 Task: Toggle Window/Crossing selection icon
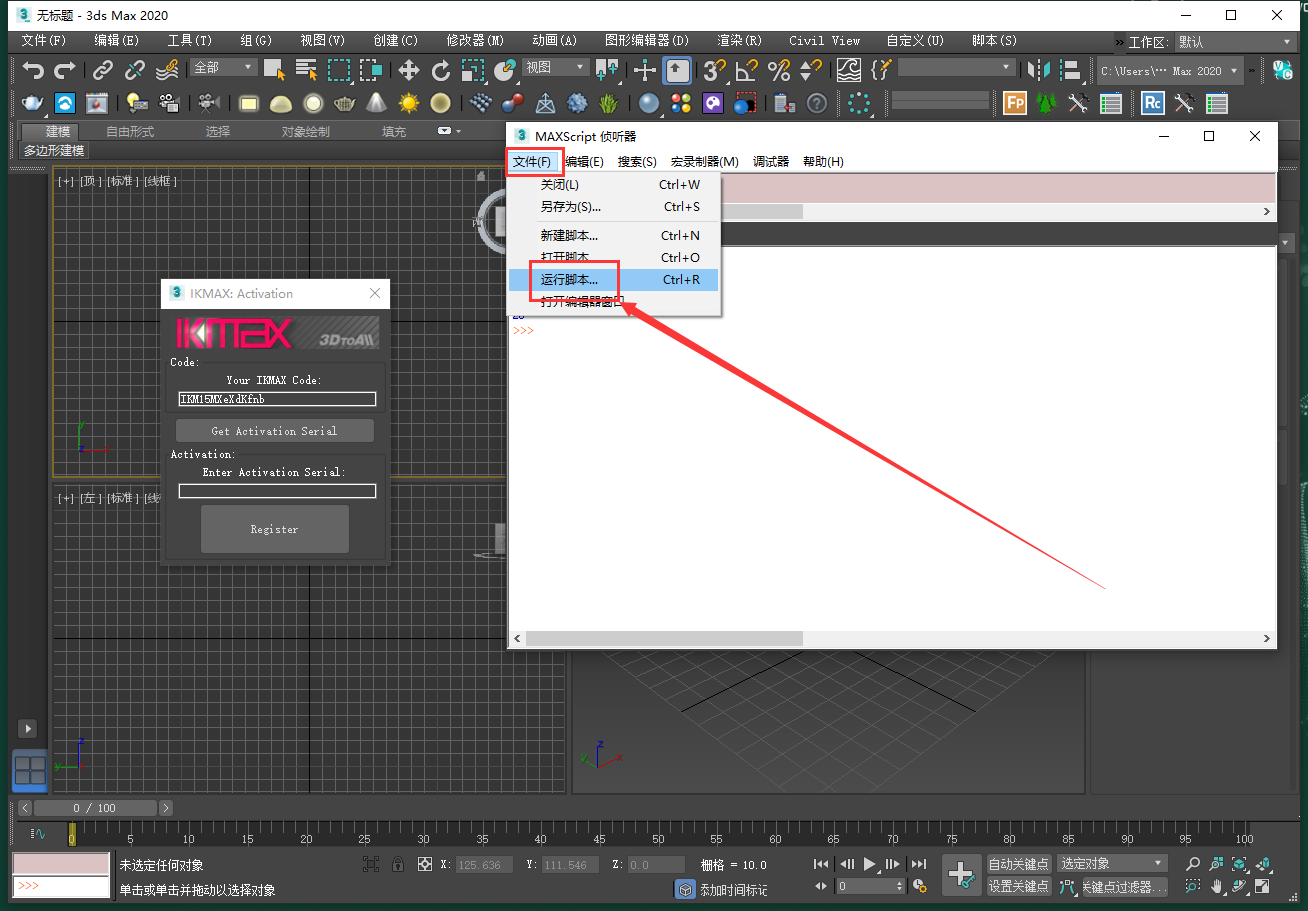point(371,70)
